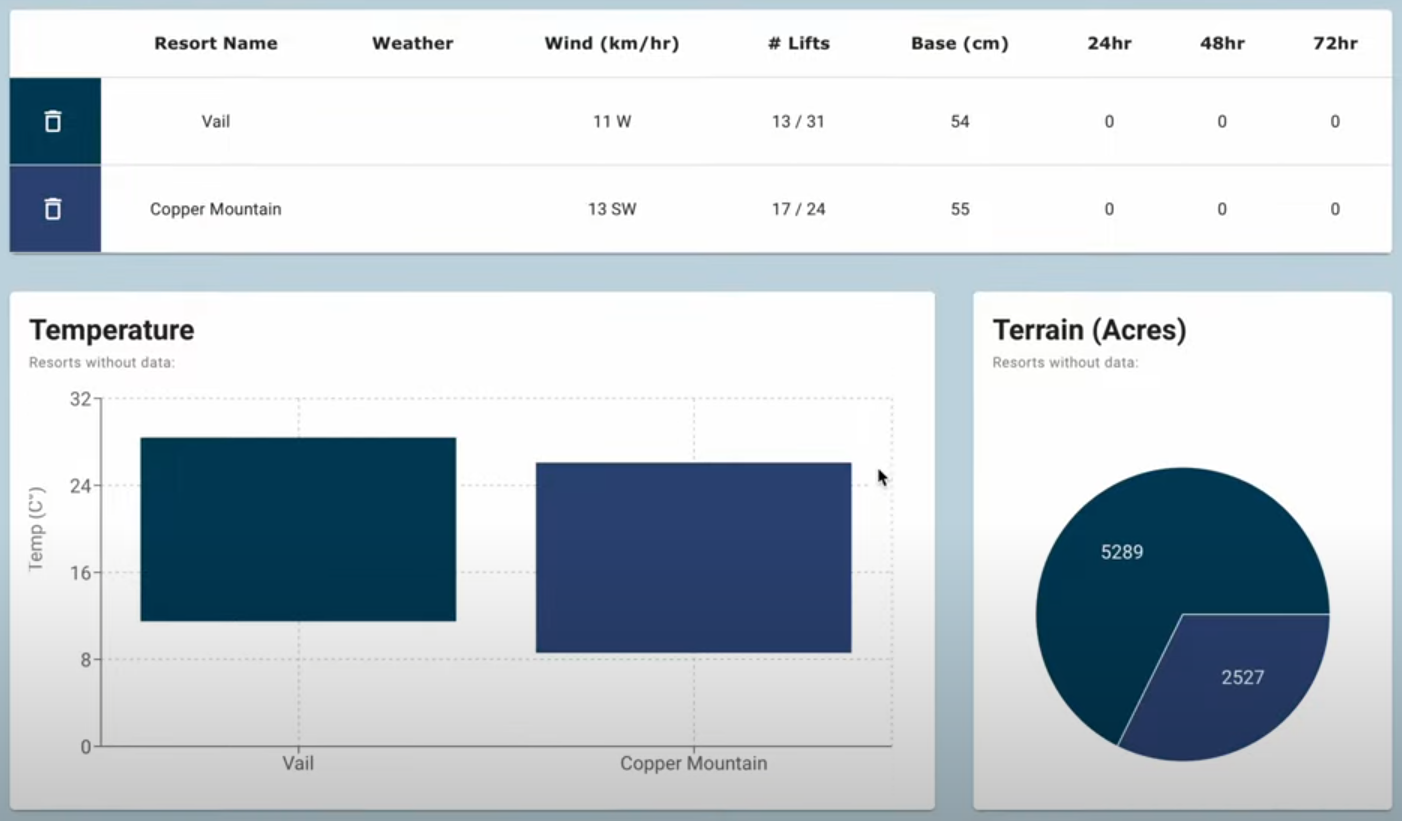The width and height of the screenshot is (1402, 821).
Task: Click the 13 / 31 lifts cell
Action: (798, 121)
